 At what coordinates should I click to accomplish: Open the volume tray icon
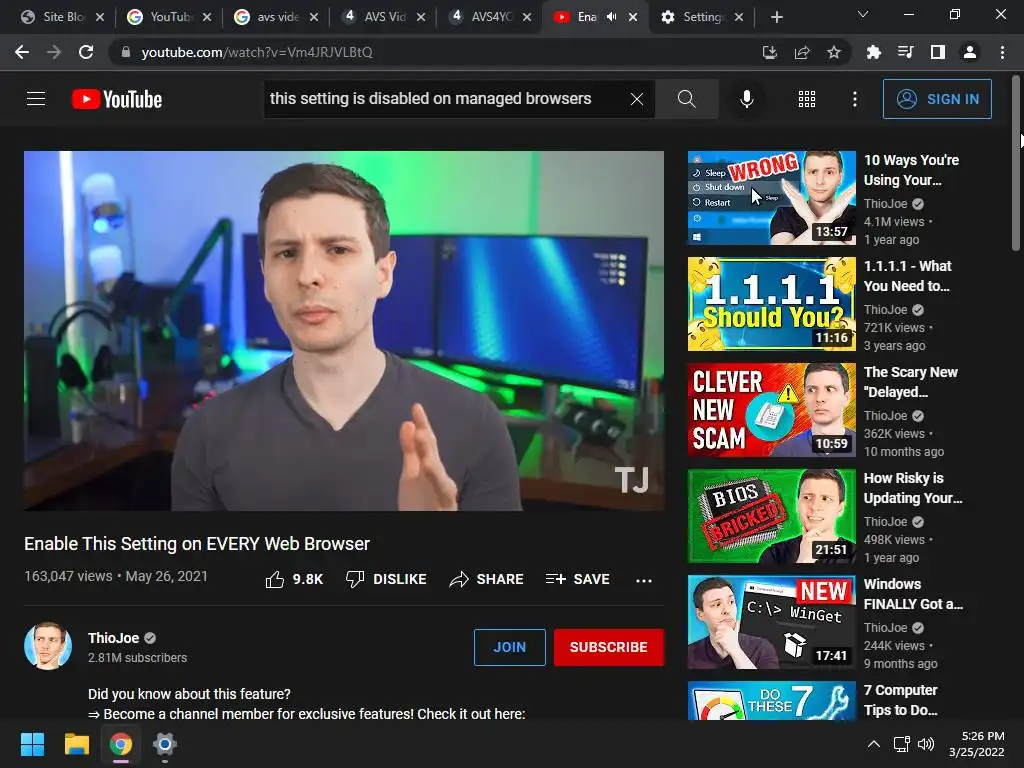(926, 744)
